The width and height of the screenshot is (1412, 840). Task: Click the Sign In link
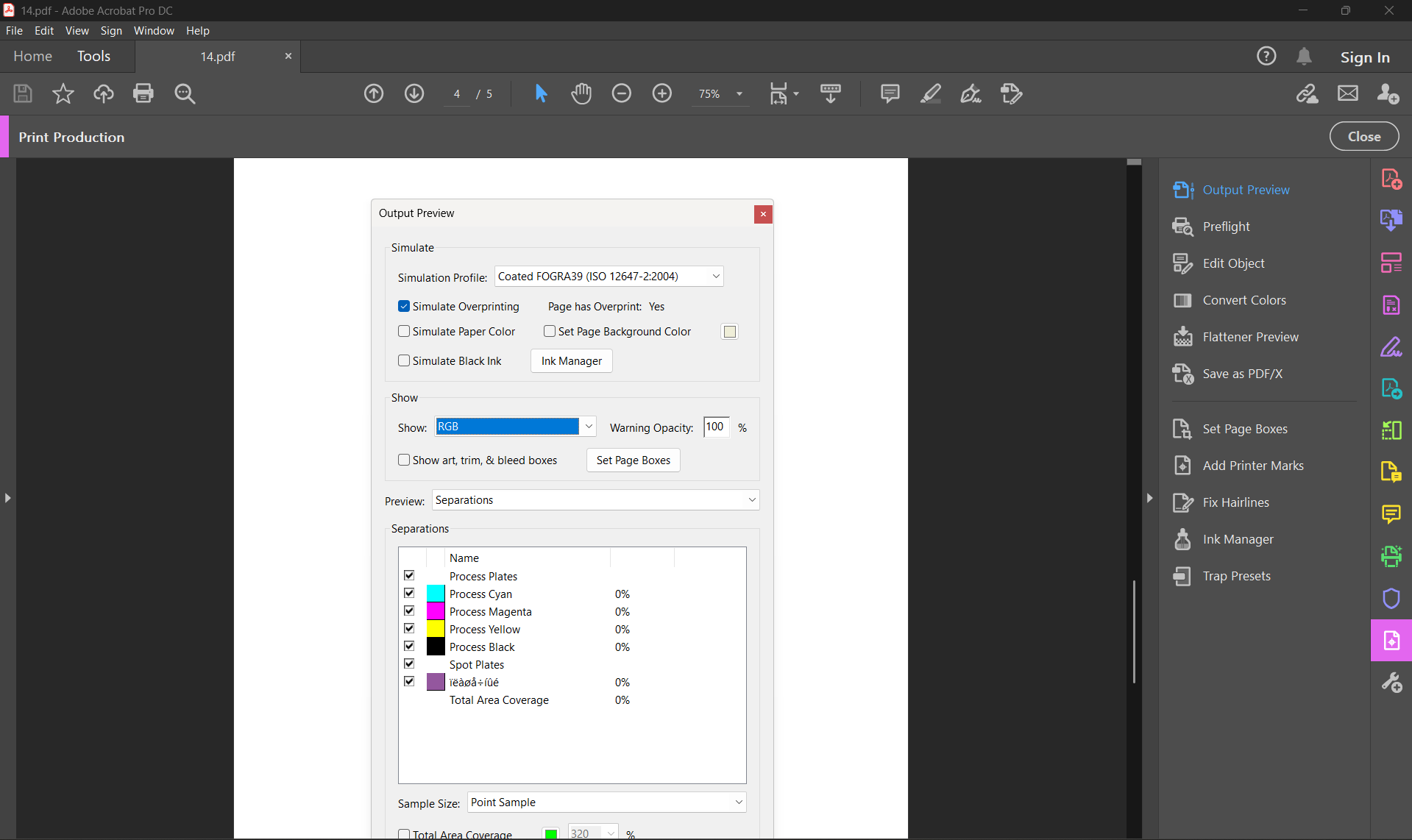pyautogui.click(x=1365, y=57)
